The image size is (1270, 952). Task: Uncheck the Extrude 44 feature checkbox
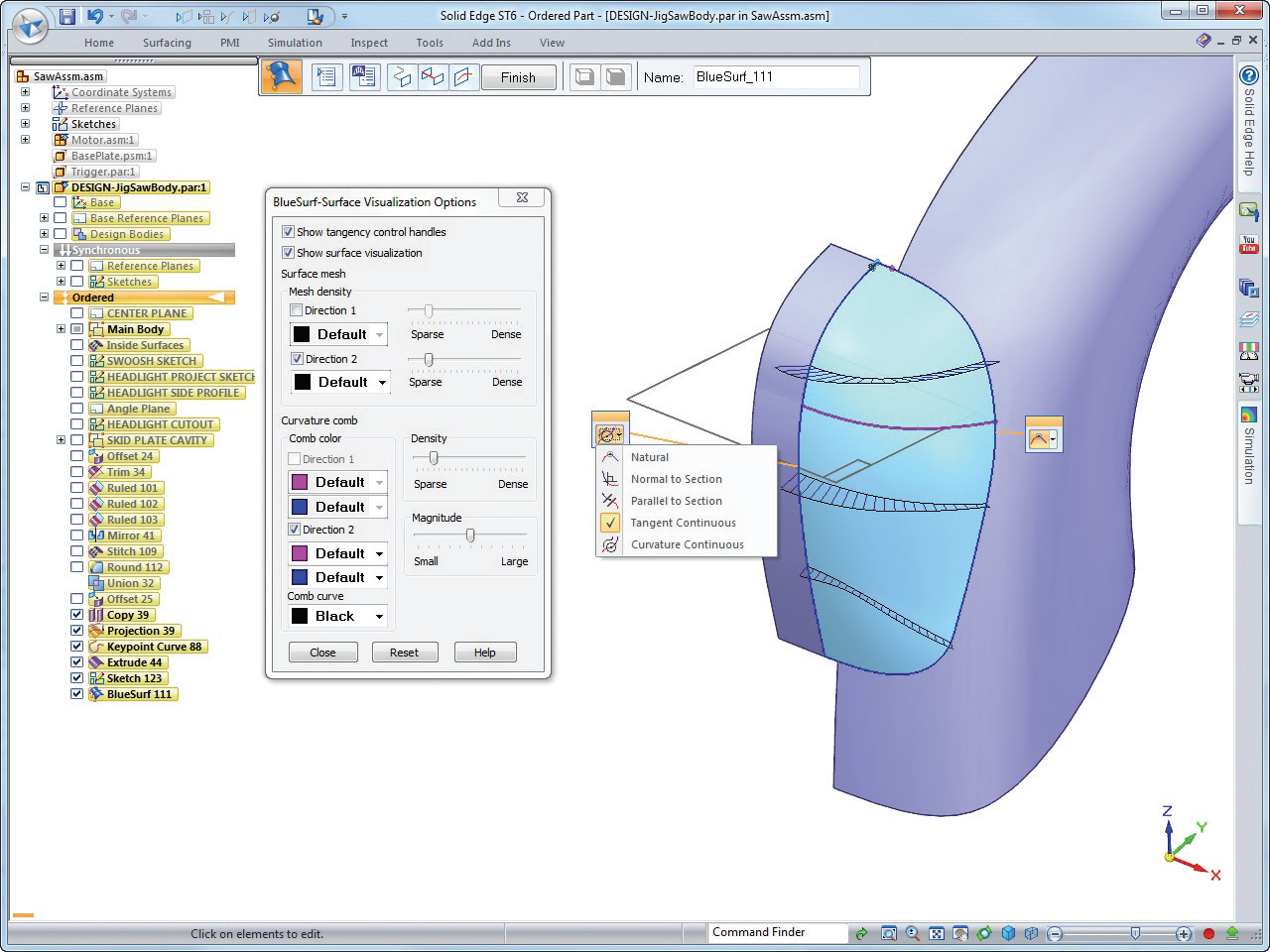(77, 662)
